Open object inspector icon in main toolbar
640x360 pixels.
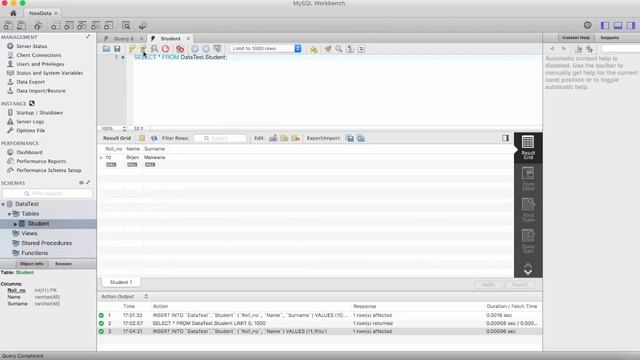coord(38,26)
